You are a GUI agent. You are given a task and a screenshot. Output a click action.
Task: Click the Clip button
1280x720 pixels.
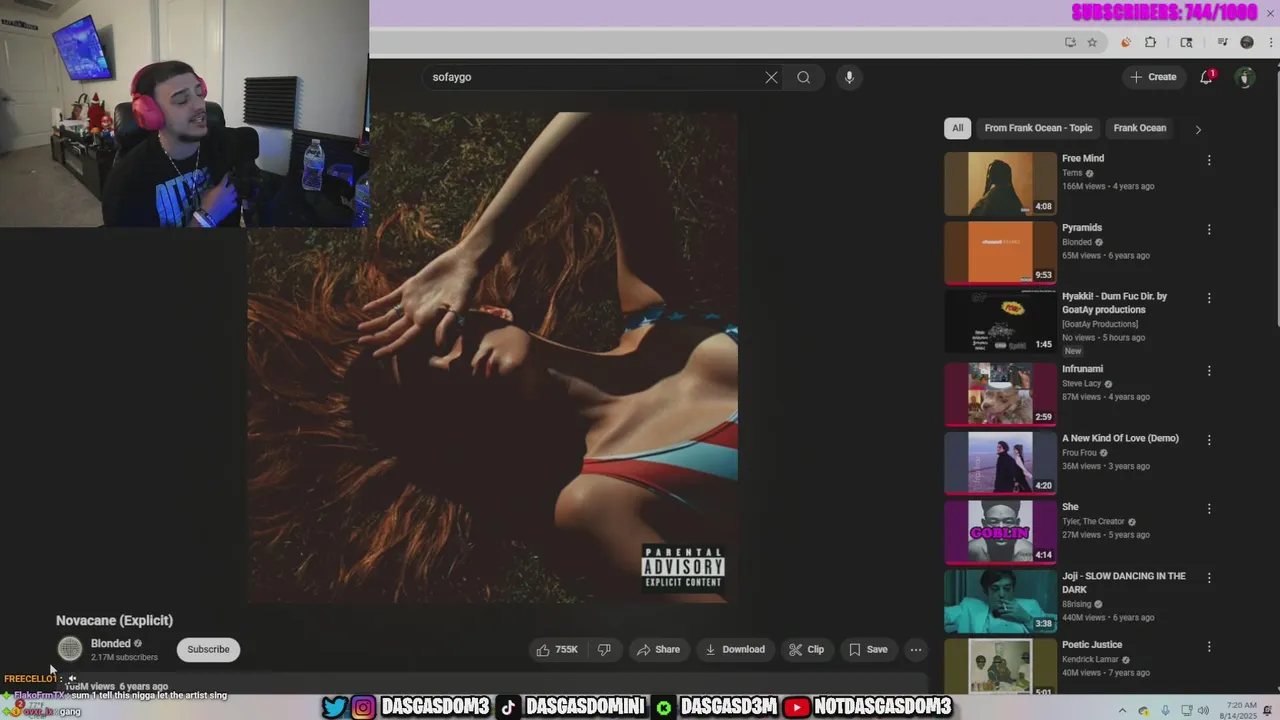click(806, 650)
